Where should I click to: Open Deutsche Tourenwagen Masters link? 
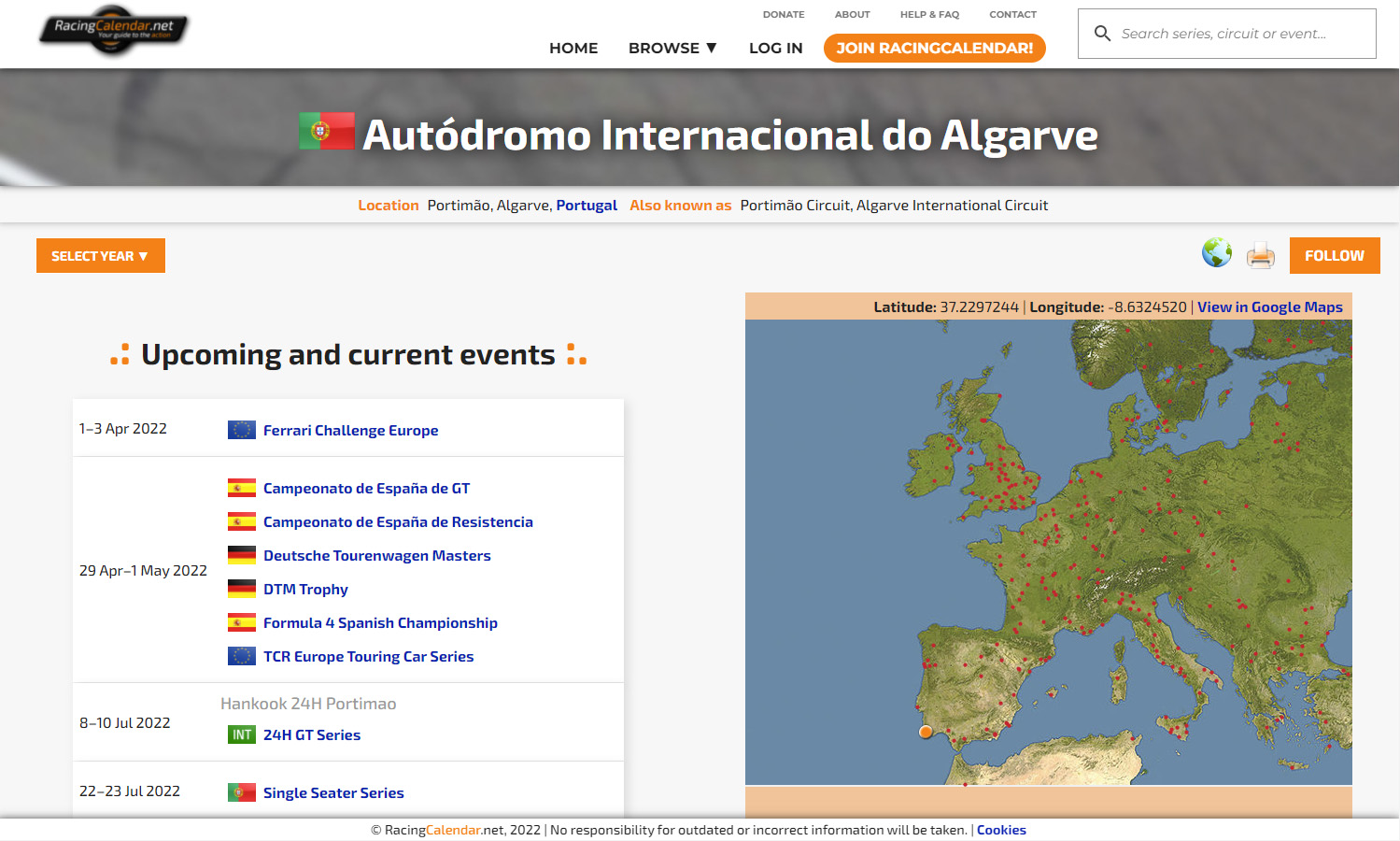(377, 555)
